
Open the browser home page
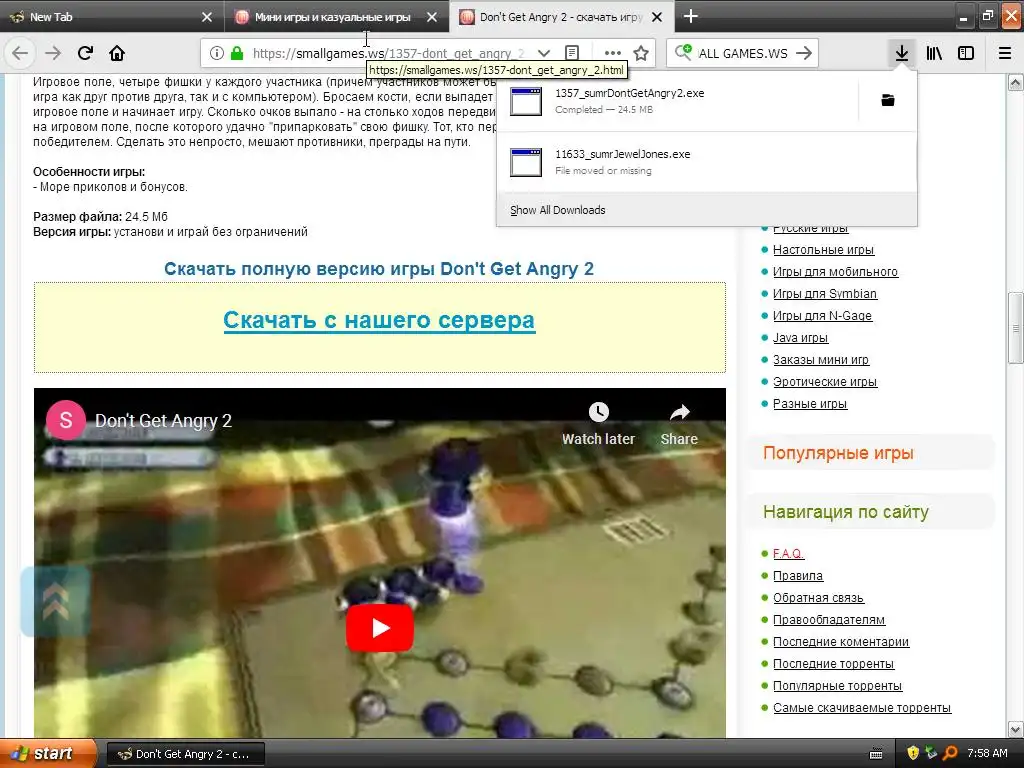(x=117, y=53)
